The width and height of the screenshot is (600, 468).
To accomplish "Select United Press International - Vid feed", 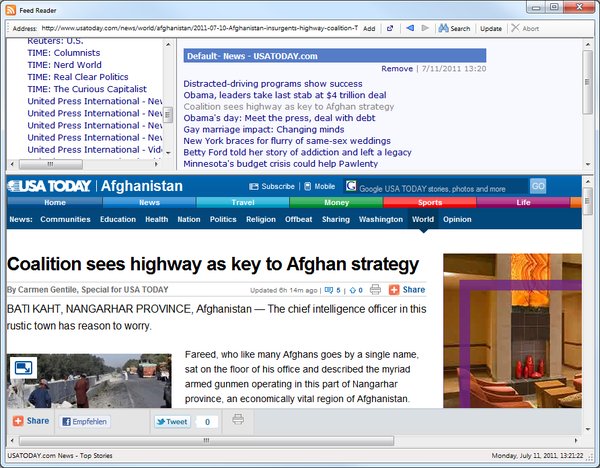I will [x=95, y=150].
